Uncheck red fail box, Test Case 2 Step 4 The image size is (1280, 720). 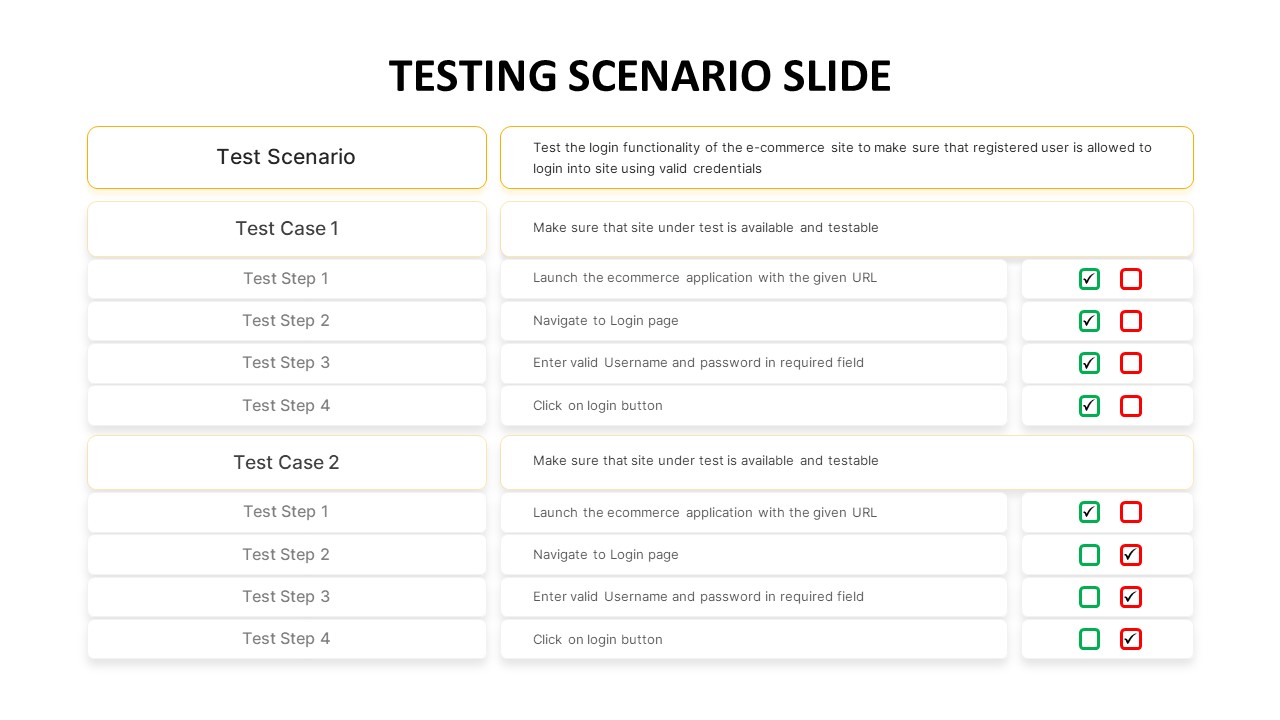click(x=1131, y=639)
